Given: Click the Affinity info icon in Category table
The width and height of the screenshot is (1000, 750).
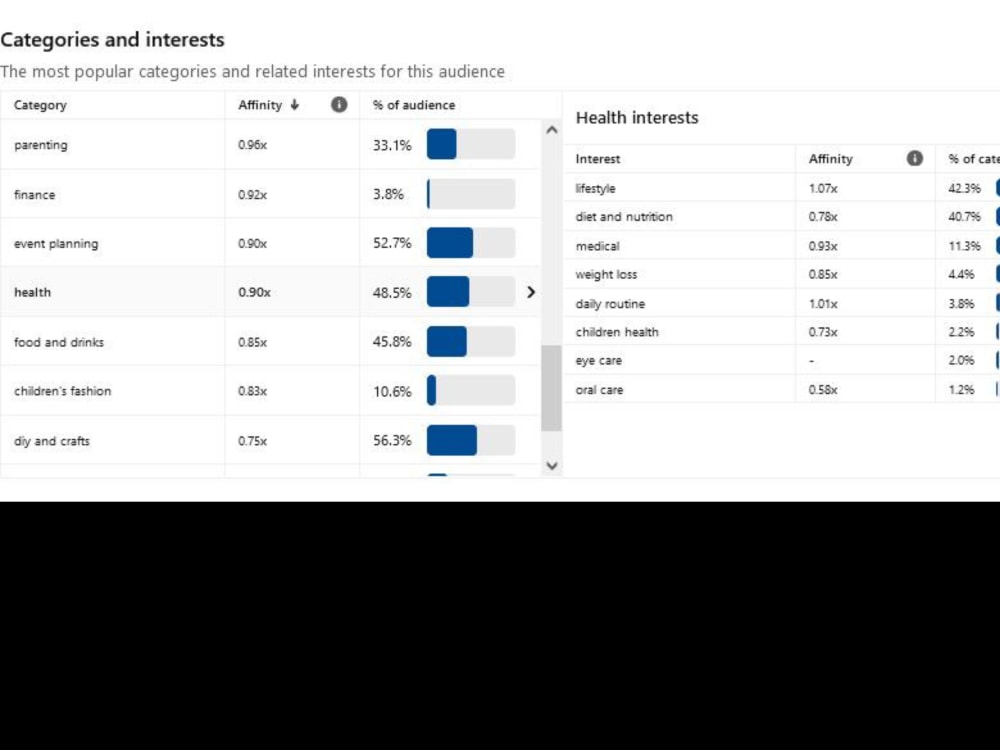Looking at the screenshot, I should click(339, 105).
